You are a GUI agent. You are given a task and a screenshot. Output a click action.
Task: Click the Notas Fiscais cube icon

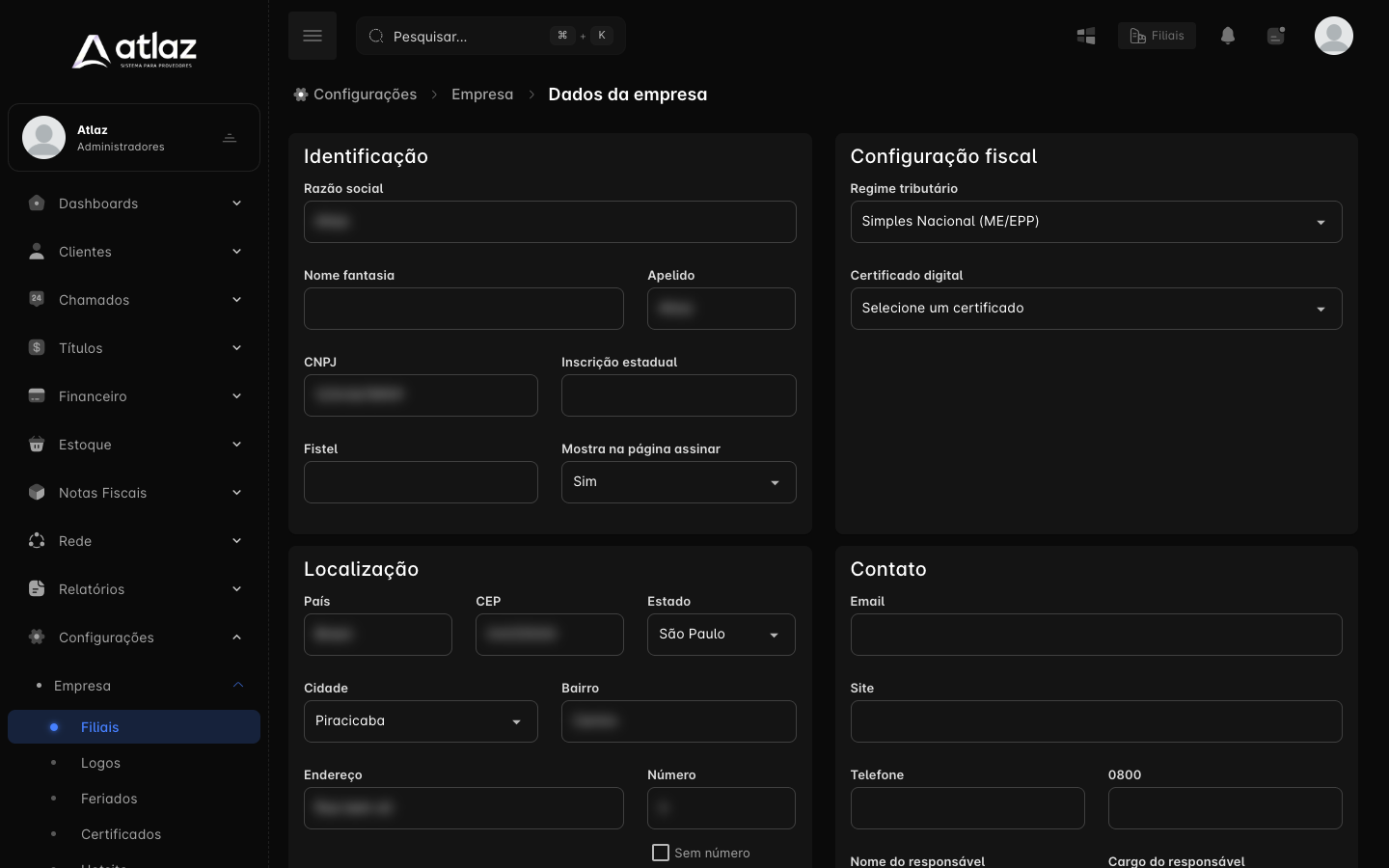tap(37, 492)
